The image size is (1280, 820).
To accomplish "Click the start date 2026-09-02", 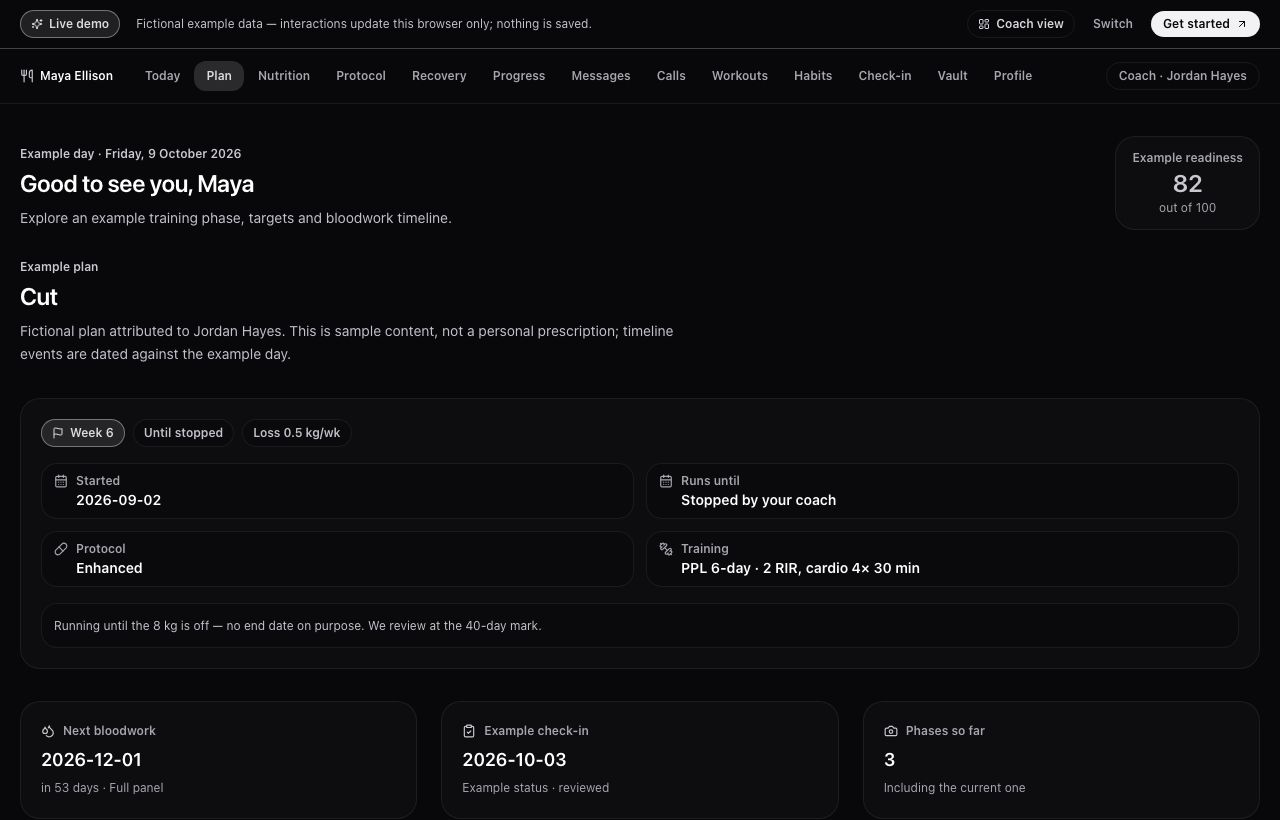I will [x=118, y=500].
